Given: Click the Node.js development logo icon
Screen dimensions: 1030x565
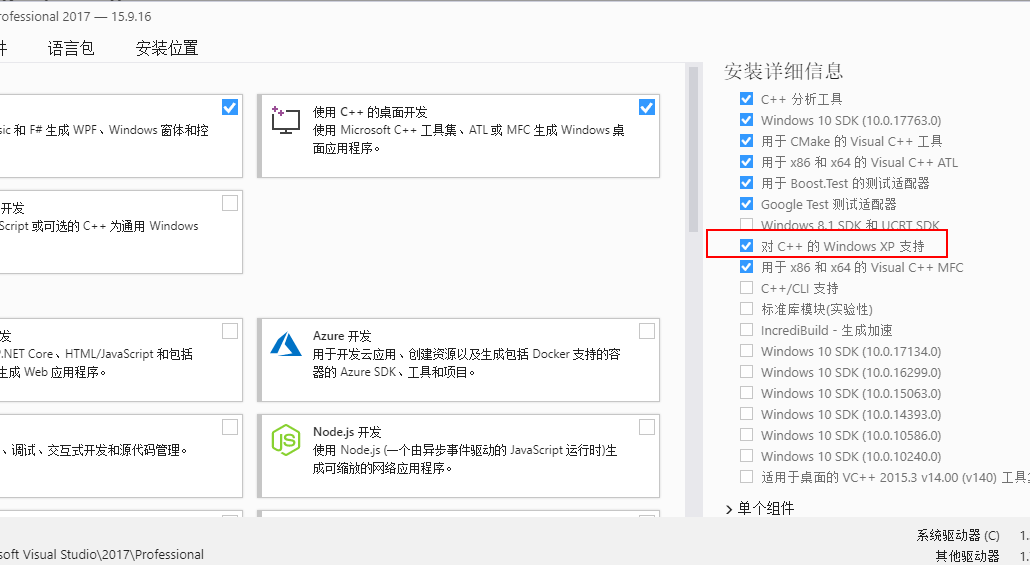Looking at the screenshot, I should point(286,440).
